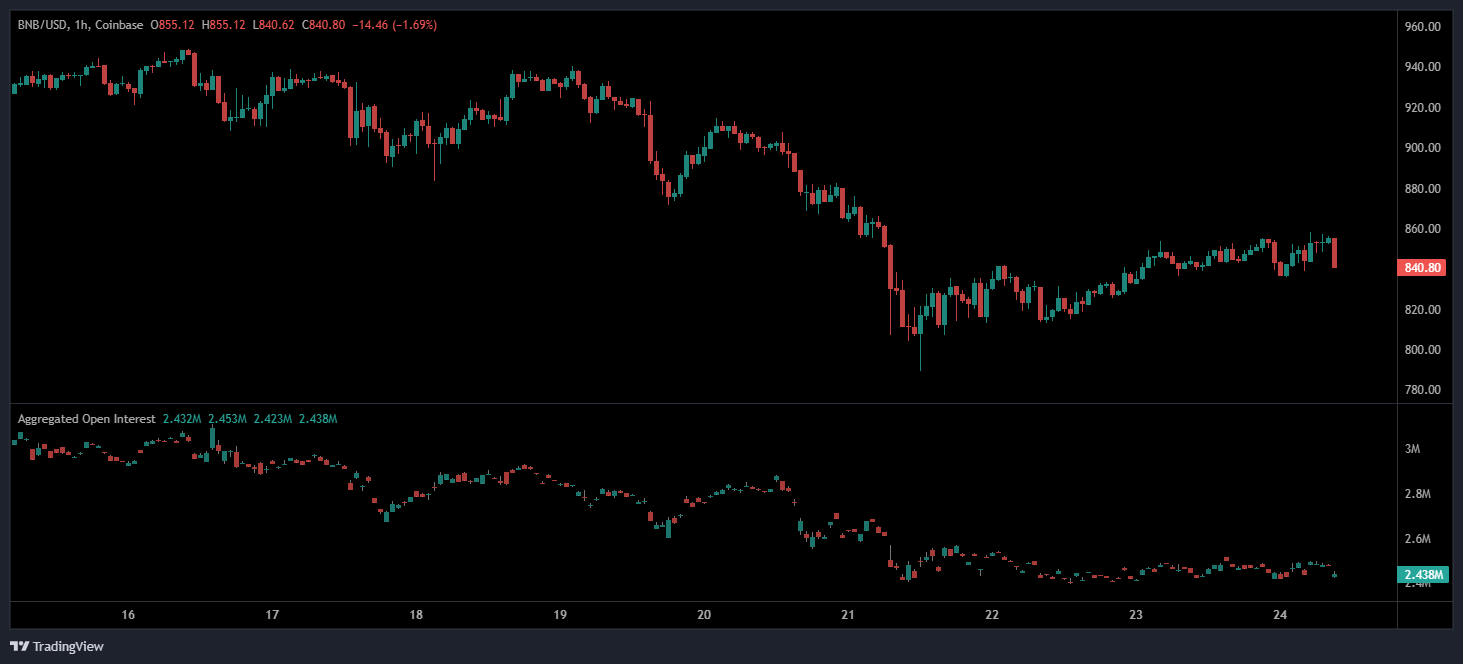Click date 24 on the time axis
1463x664 pixels.
pos(1280,614)
